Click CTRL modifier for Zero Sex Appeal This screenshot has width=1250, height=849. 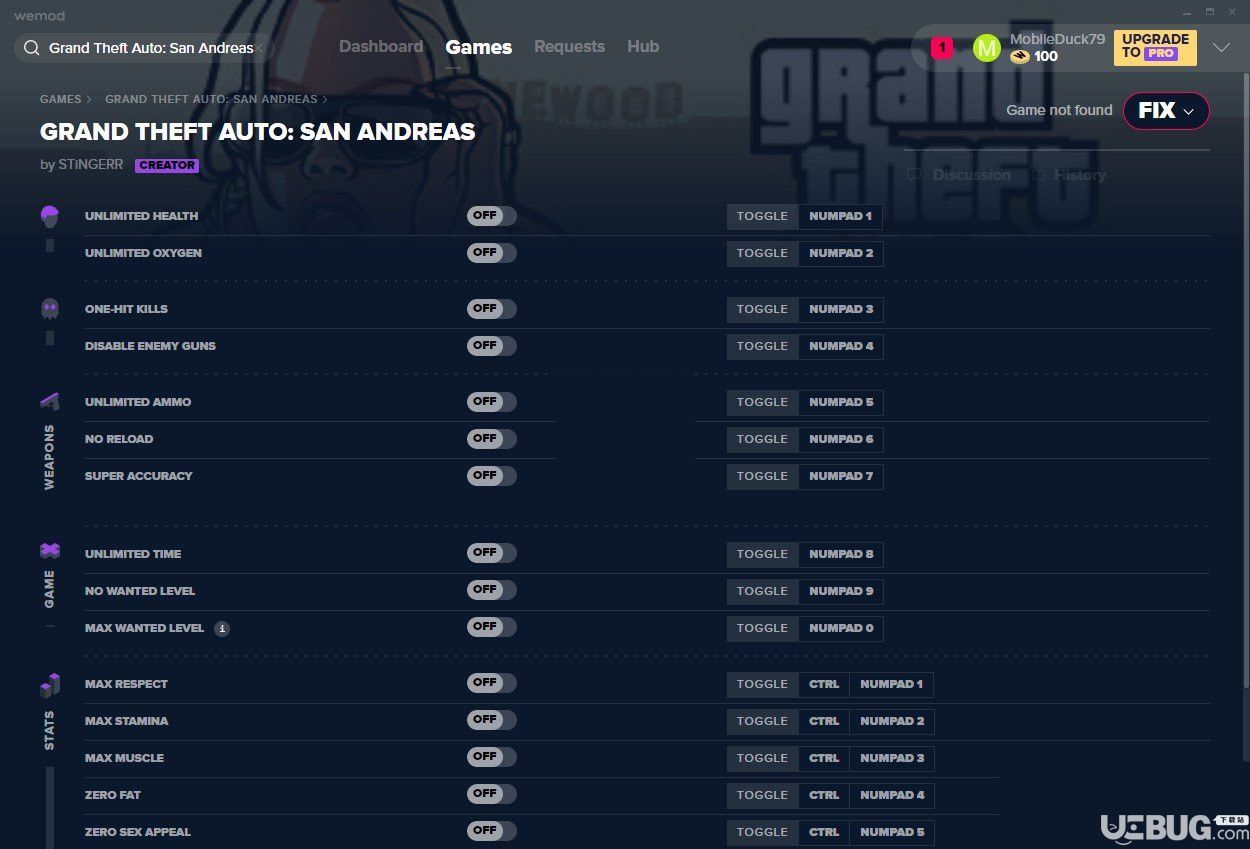[824, 832]
